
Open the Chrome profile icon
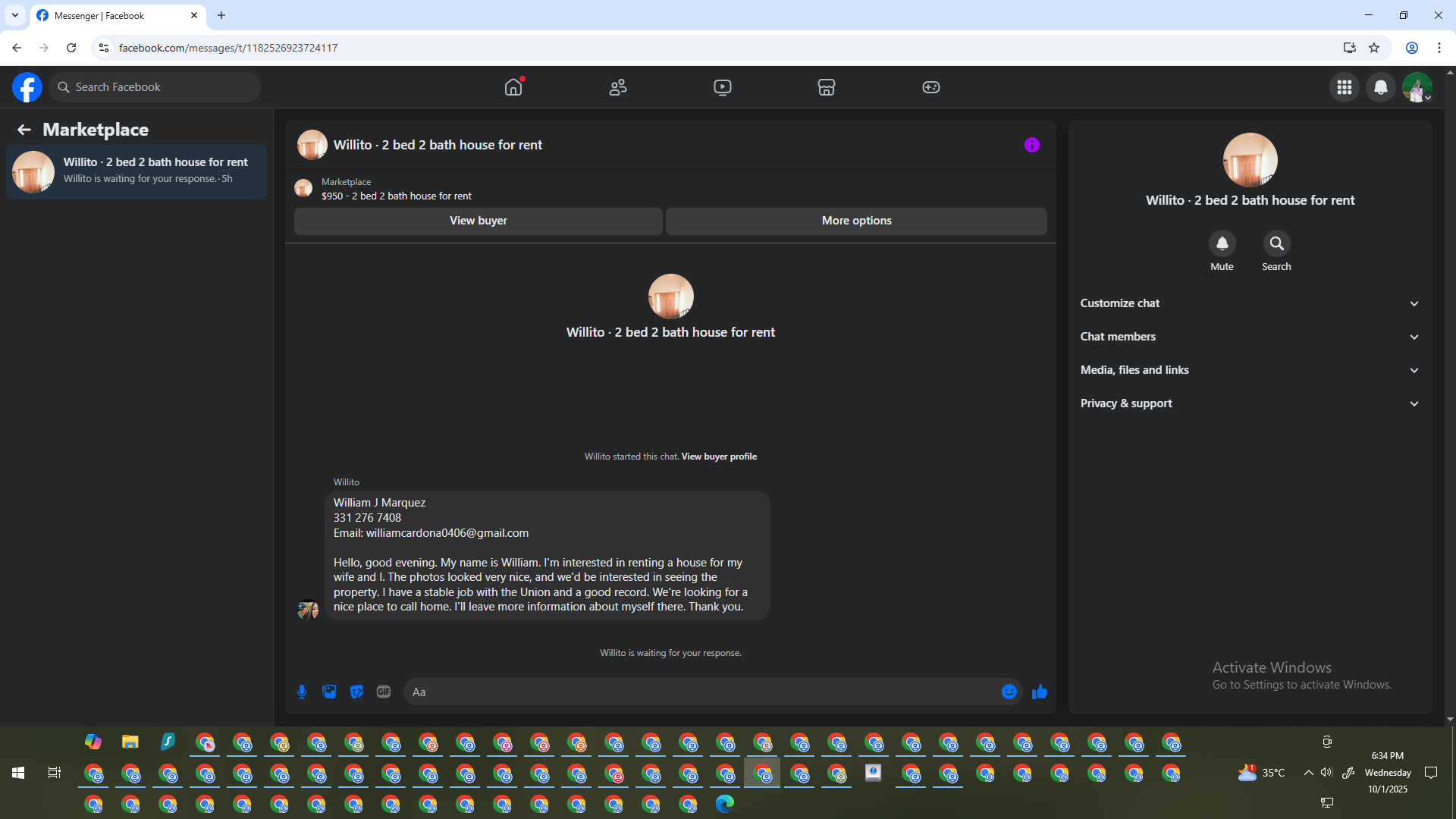point(1412,48)
